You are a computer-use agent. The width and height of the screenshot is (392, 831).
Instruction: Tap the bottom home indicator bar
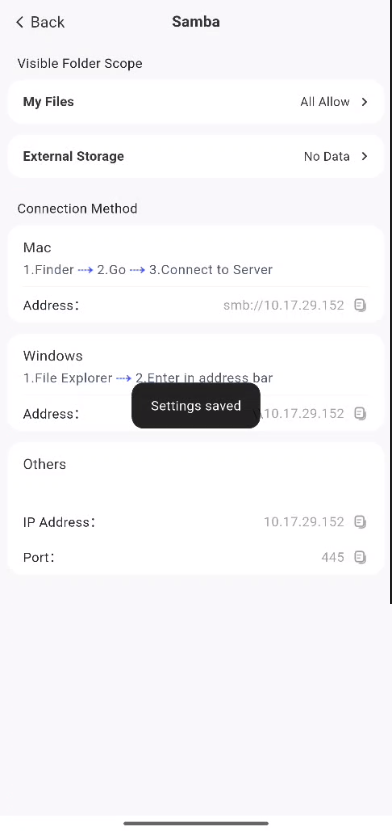coord(196,823)
